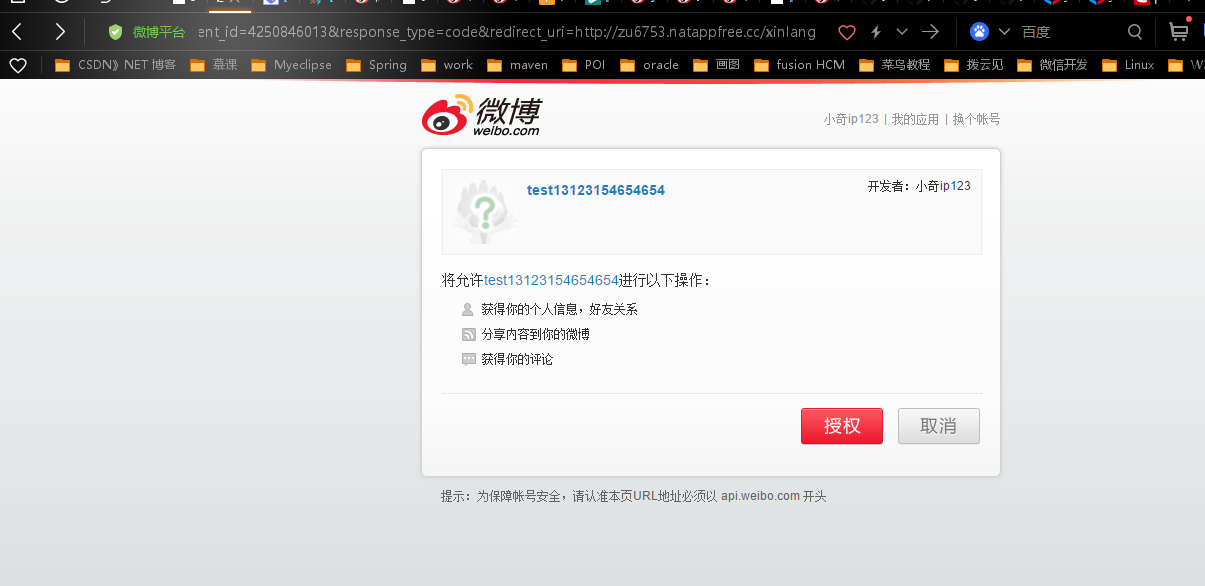Open the oracle bookmark folder

[649, 65]
